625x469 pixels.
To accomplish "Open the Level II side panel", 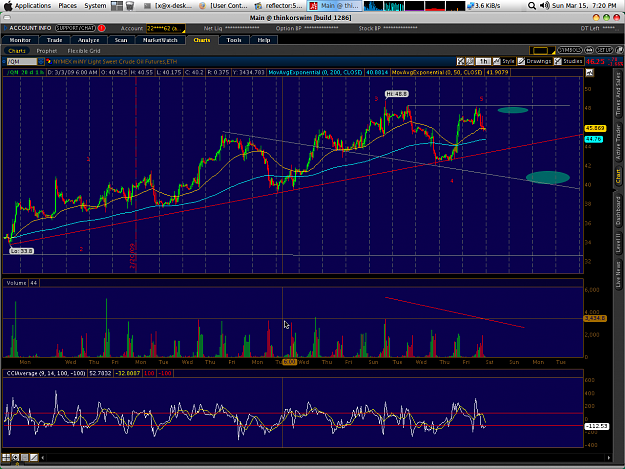I will pyautogui.click(x=618, y=243).
